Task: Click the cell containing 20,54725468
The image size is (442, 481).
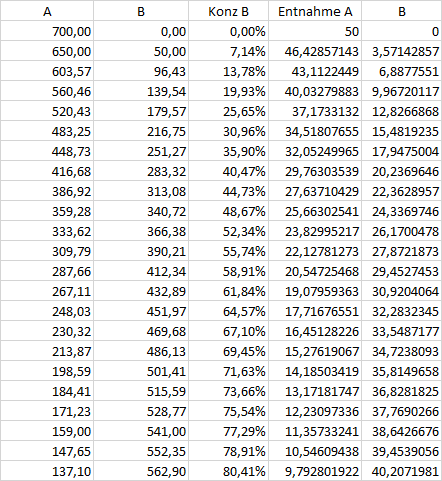Action: [x=315, y=271]
